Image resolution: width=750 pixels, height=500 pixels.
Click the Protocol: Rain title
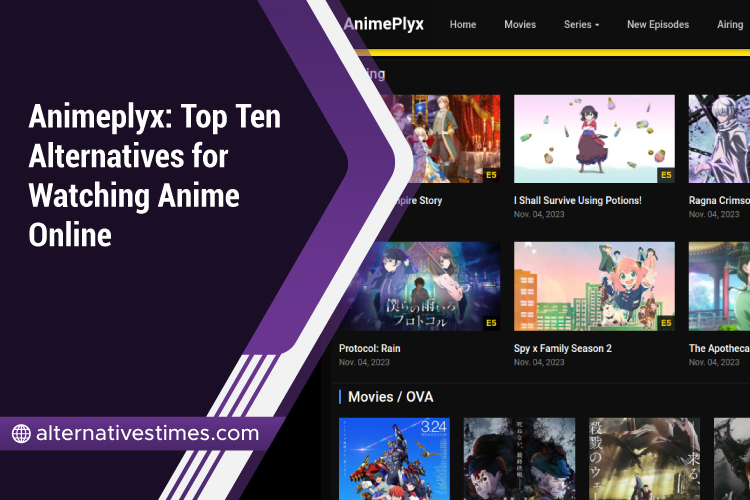tap(370, 348)
